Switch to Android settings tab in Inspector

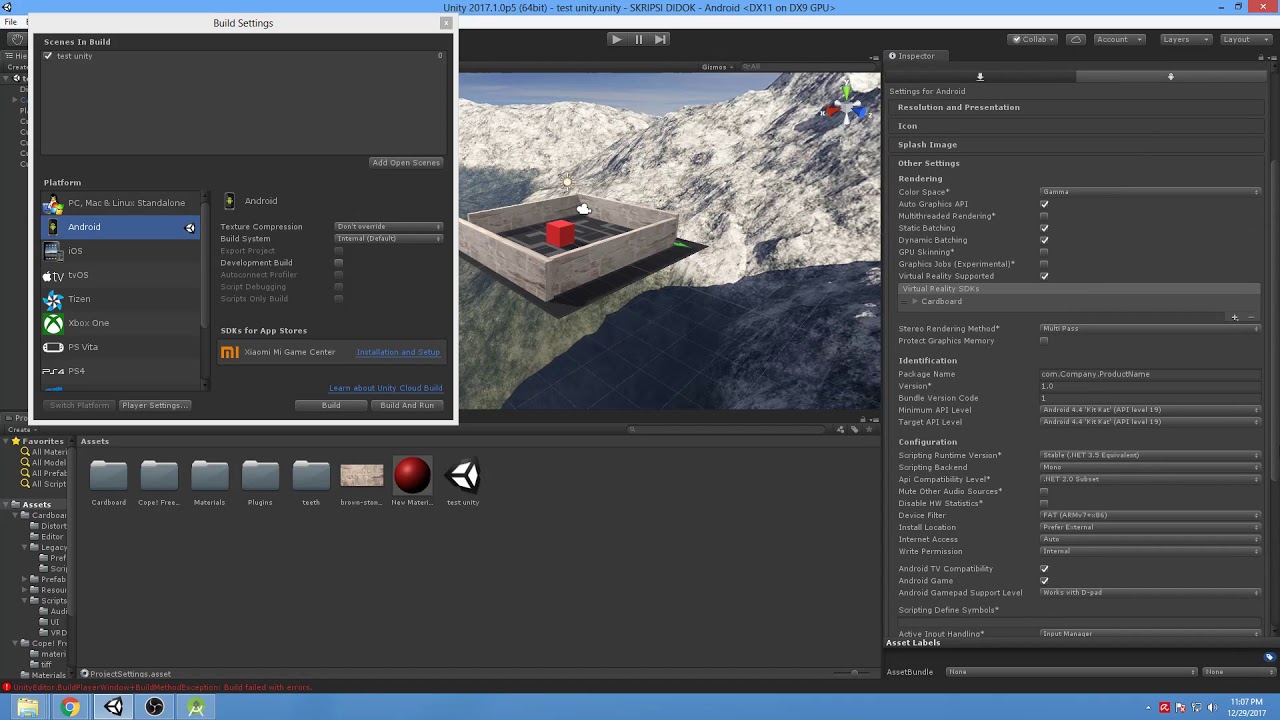tap(1170, 77)
